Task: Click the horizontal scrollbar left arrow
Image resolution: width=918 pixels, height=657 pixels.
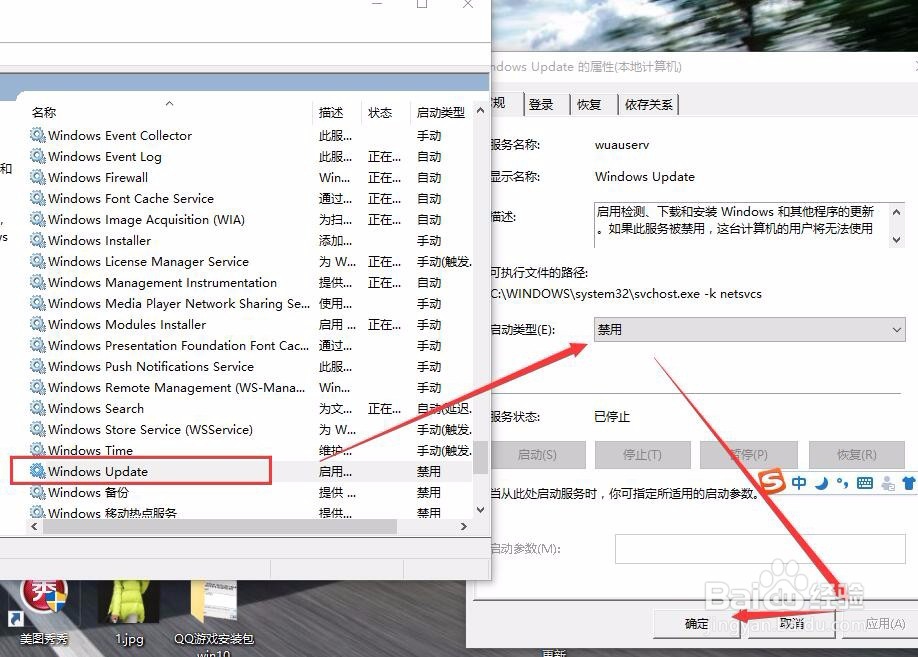Action: pyautogui.click(x=35, y=526)
